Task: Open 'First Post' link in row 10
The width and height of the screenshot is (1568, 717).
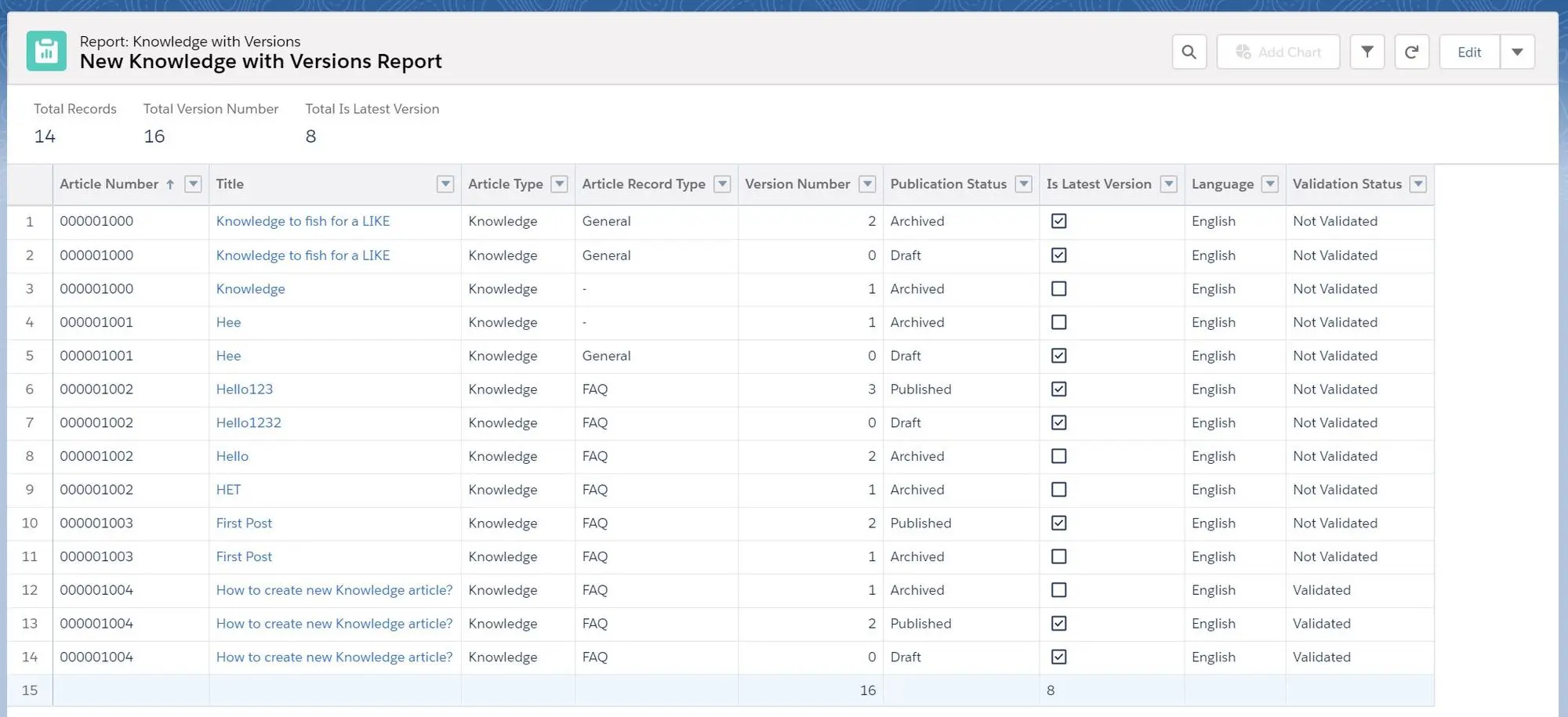Action: click(244, 523)
